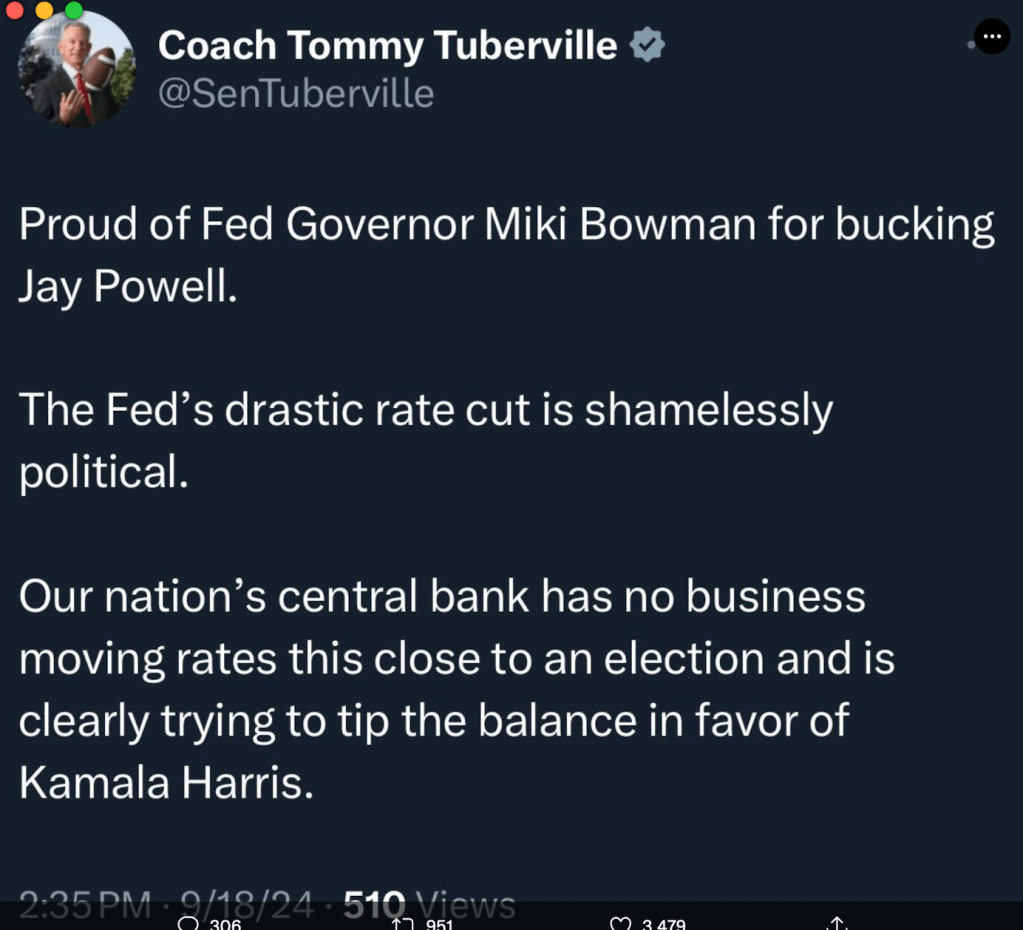Click the reply speech bubble icon
This screenshot has width=1023, height=930.
[187, 923]
